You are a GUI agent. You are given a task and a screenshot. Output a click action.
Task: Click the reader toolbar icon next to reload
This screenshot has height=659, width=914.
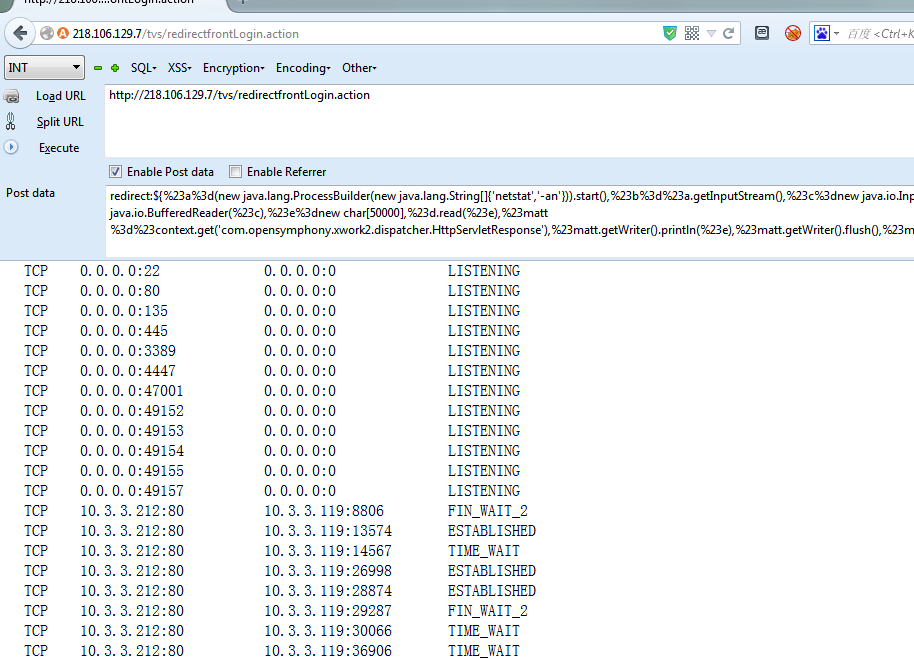coord(762,33)
